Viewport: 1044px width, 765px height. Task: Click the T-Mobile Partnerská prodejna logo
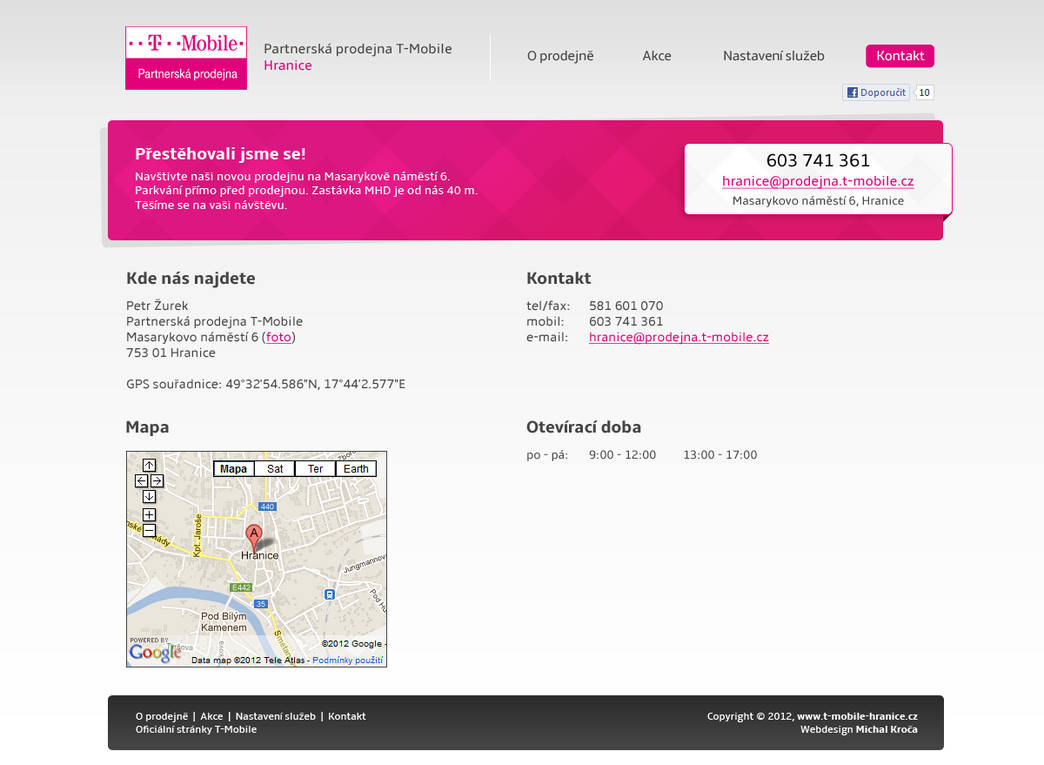click(x=186, y=58)
